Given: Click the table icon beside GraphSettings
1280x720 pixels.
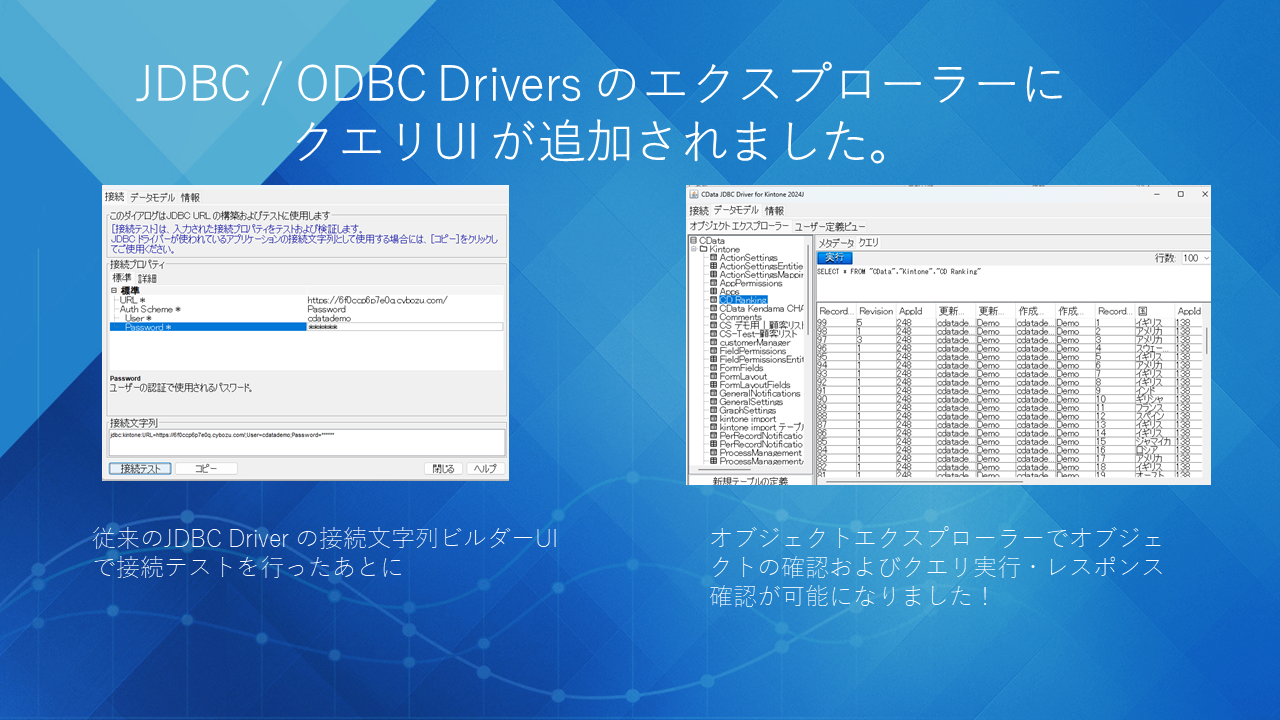Looking at the screenshot, I should [713, 410].
